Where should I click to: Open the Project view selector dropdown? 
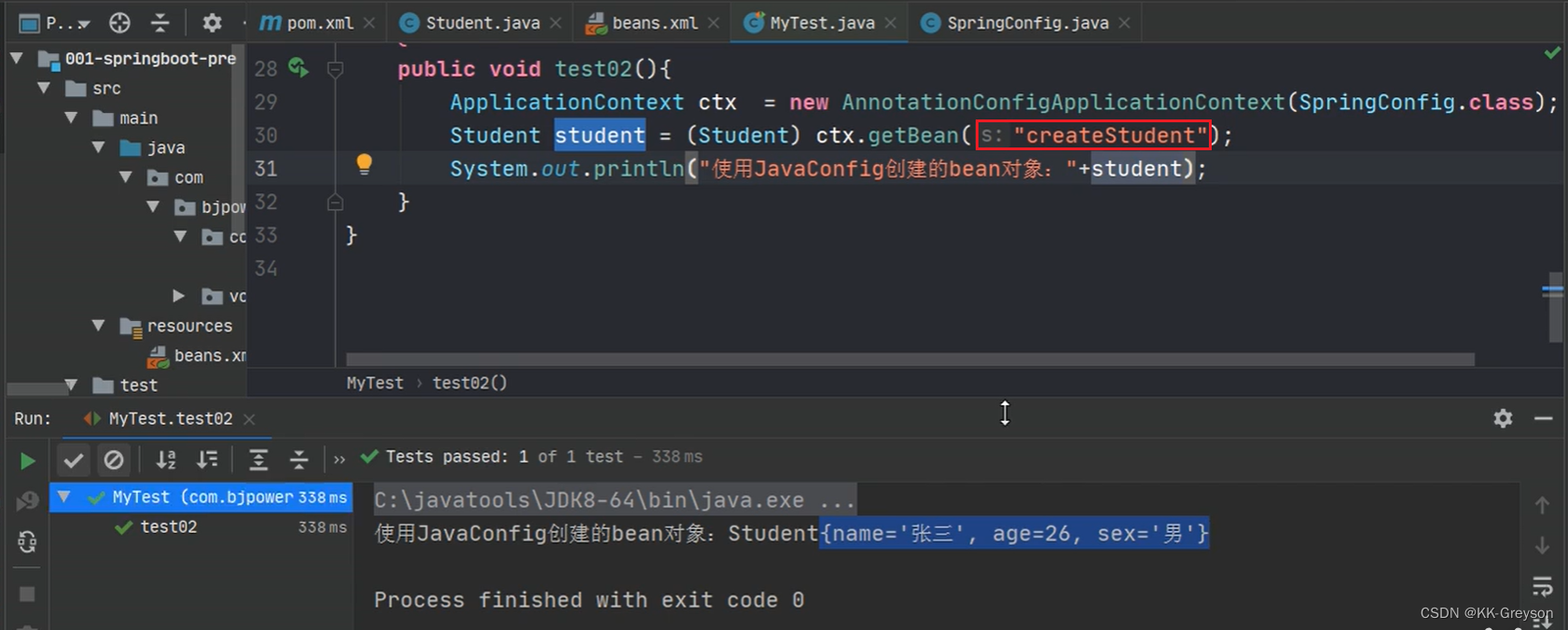click(54, 22)
